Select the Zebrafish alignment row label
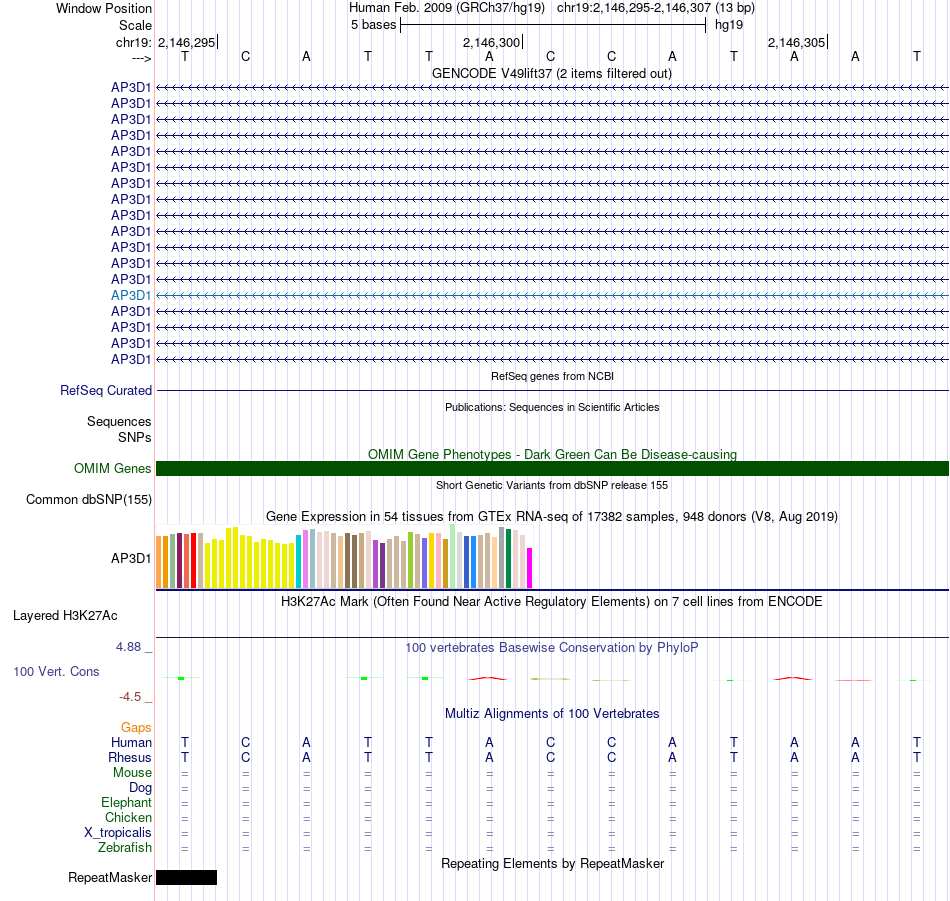This screenshot has height=901, width=950. pos(125,847)
